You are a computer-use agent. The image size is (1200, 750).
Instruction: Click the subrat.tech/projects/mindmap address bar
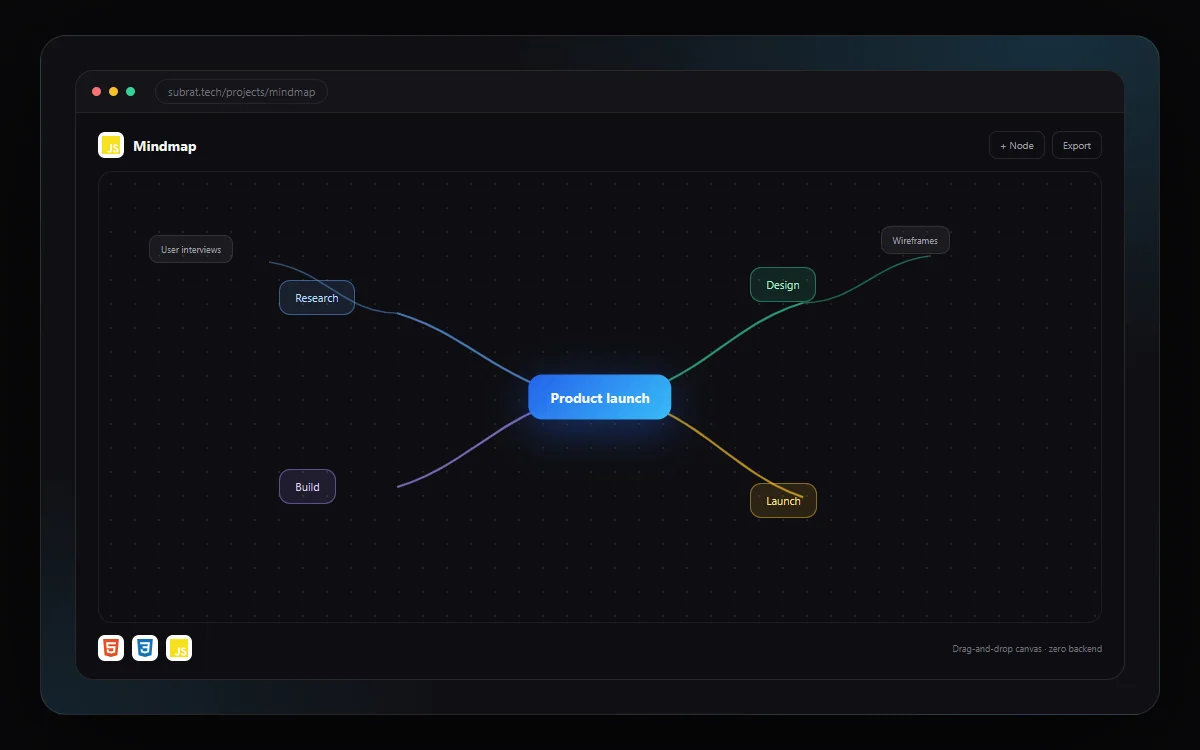pyautogui.click(x=241, y=92)
